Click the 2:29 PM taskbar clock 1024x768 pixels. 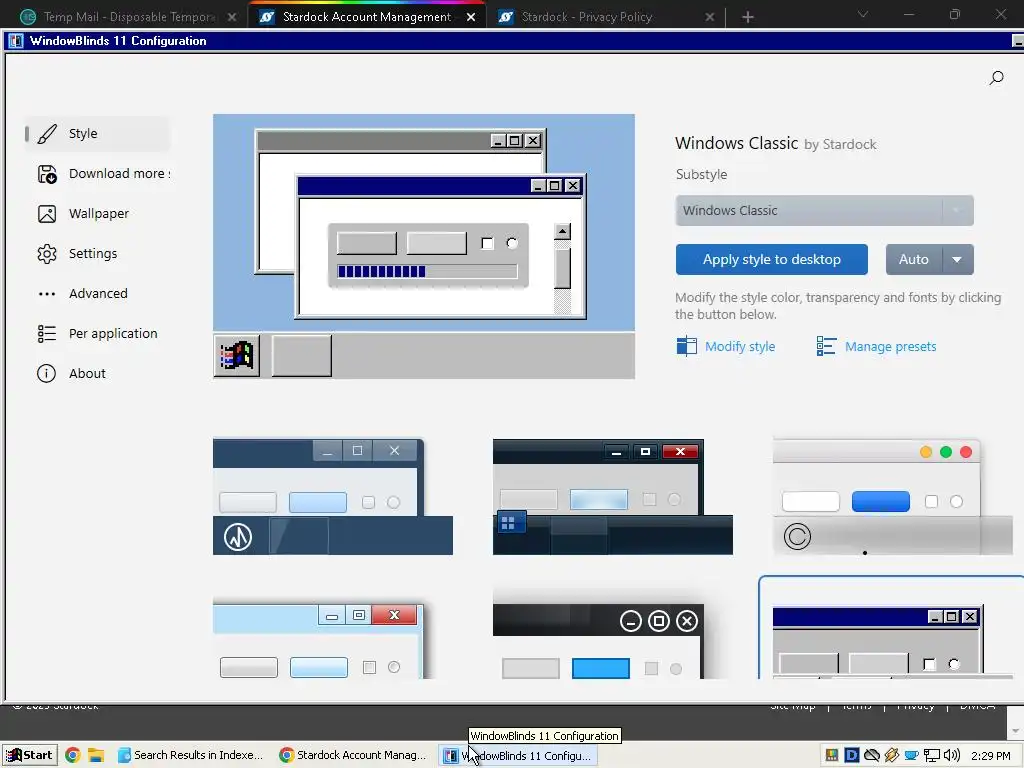991,756
